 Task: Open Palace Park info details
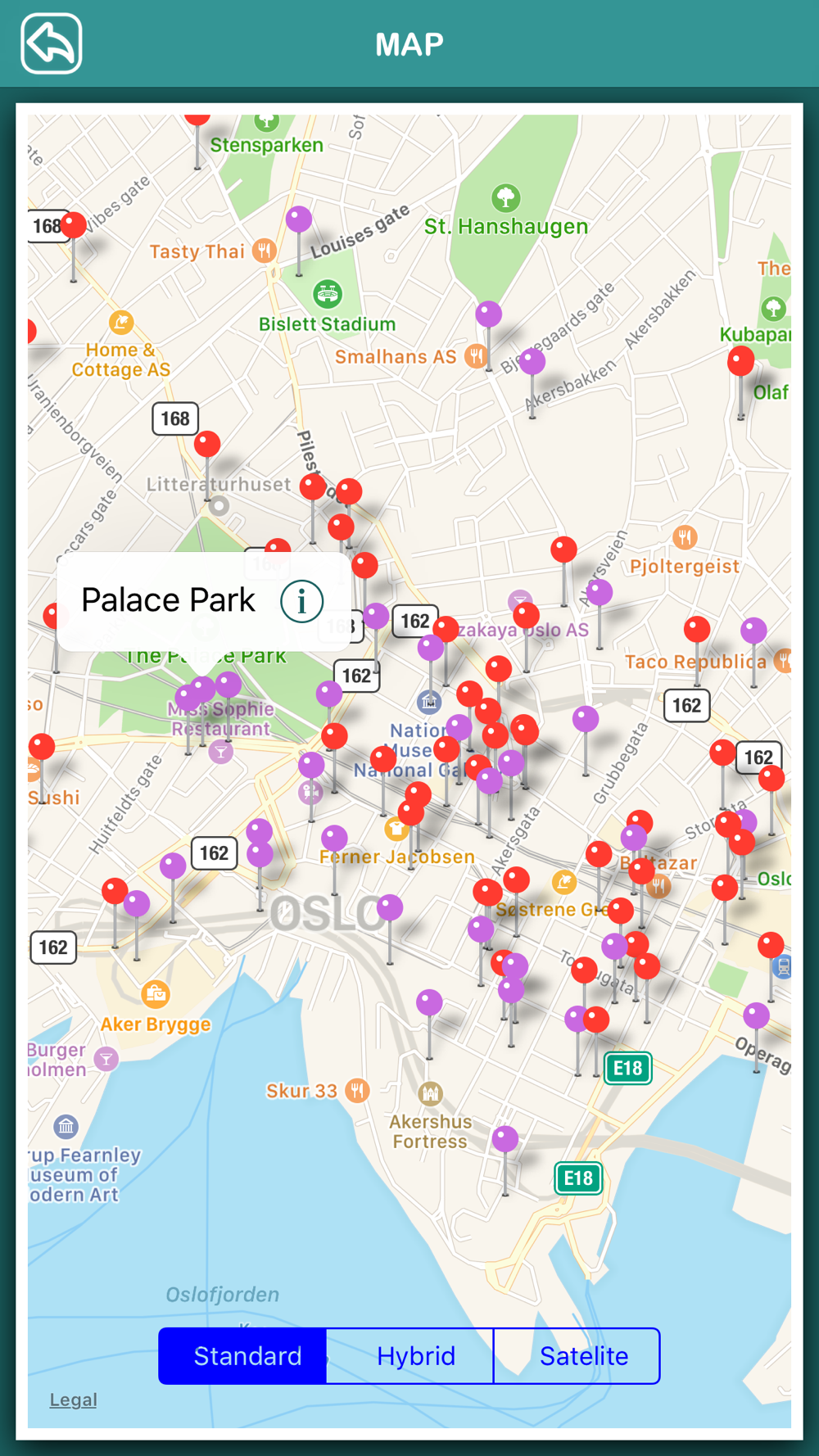pos(301,601)
